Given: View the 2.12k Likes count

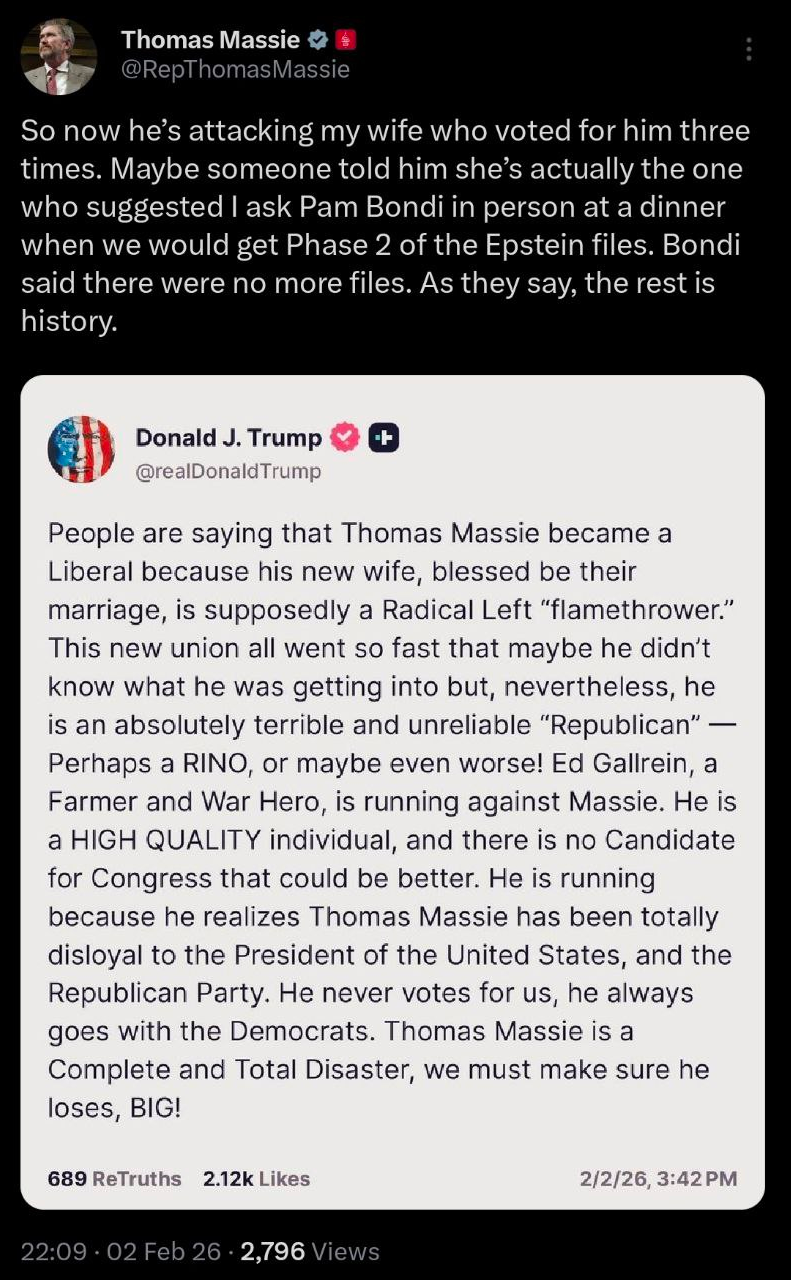Looking at the screenshot, I should tap(256, 1178).
